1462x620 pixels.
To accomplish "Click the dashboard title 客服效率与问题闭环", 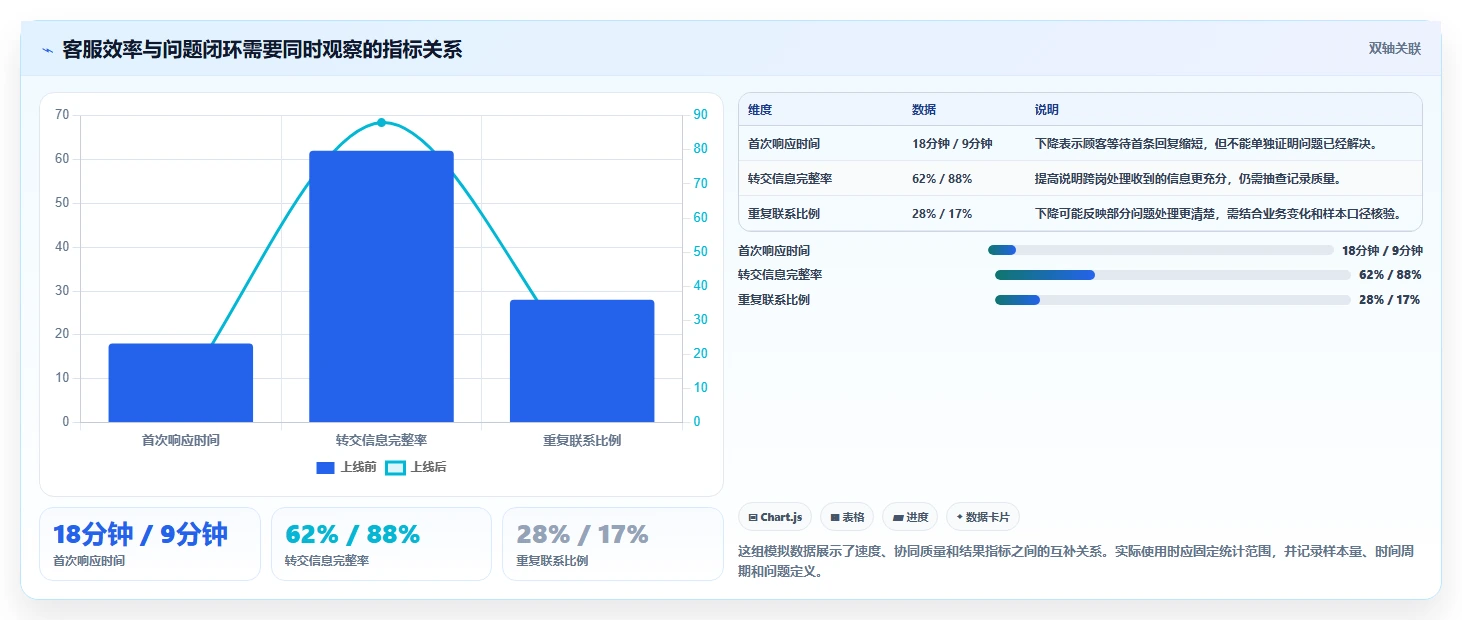I will tap(262, 49).
